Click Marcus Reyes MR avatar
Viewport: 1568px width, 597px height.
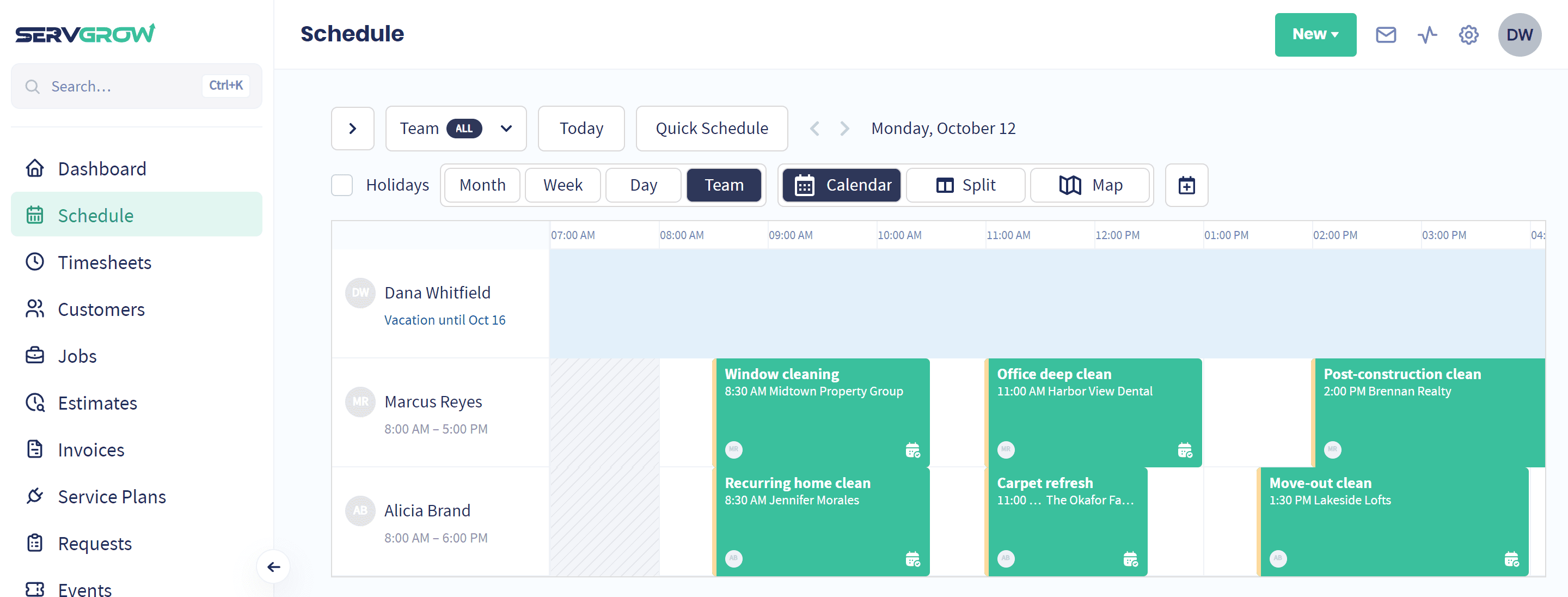[x=360, y=402]
